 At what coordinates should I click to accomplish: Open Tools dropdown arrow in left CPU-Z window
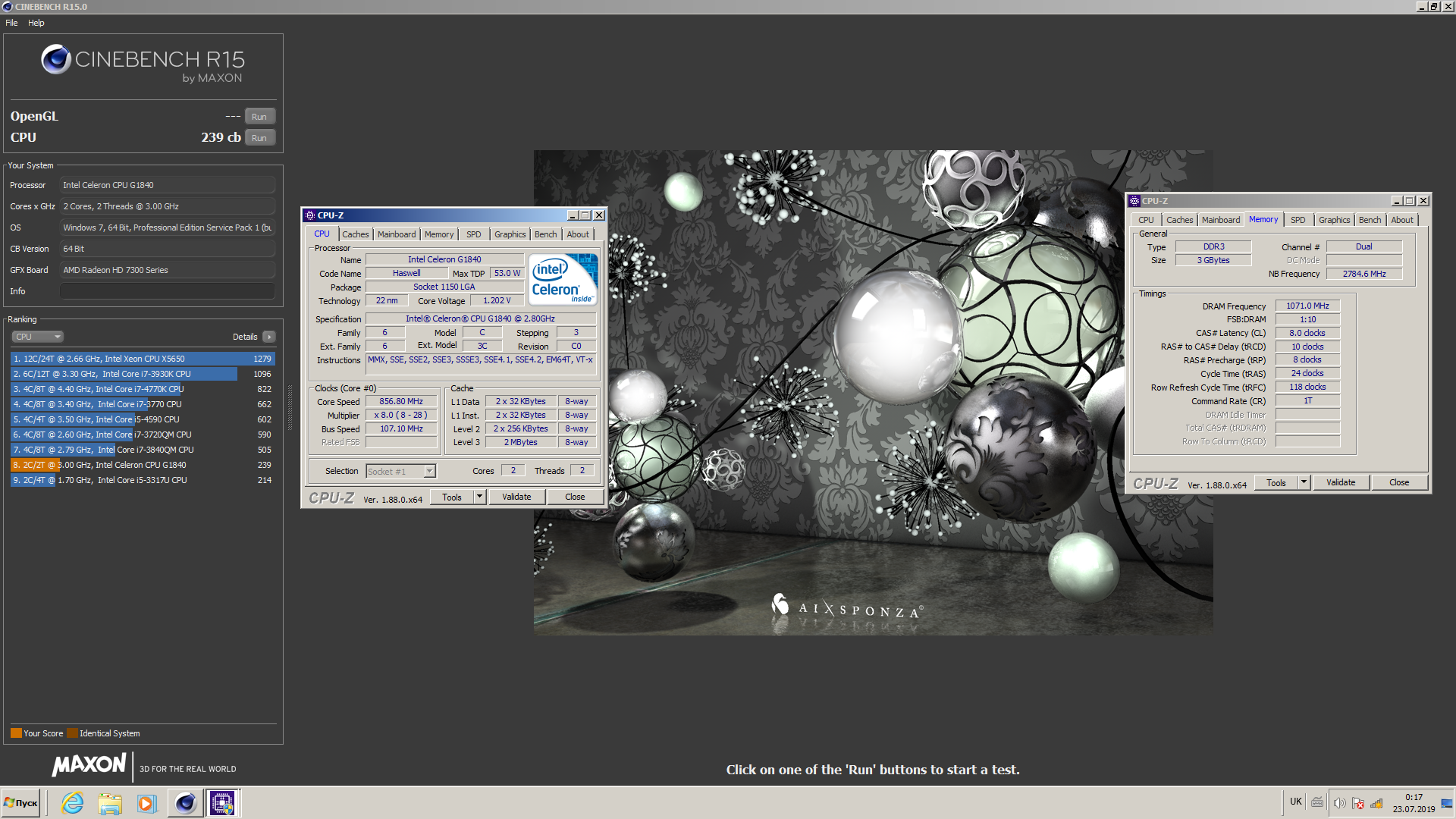479,497
